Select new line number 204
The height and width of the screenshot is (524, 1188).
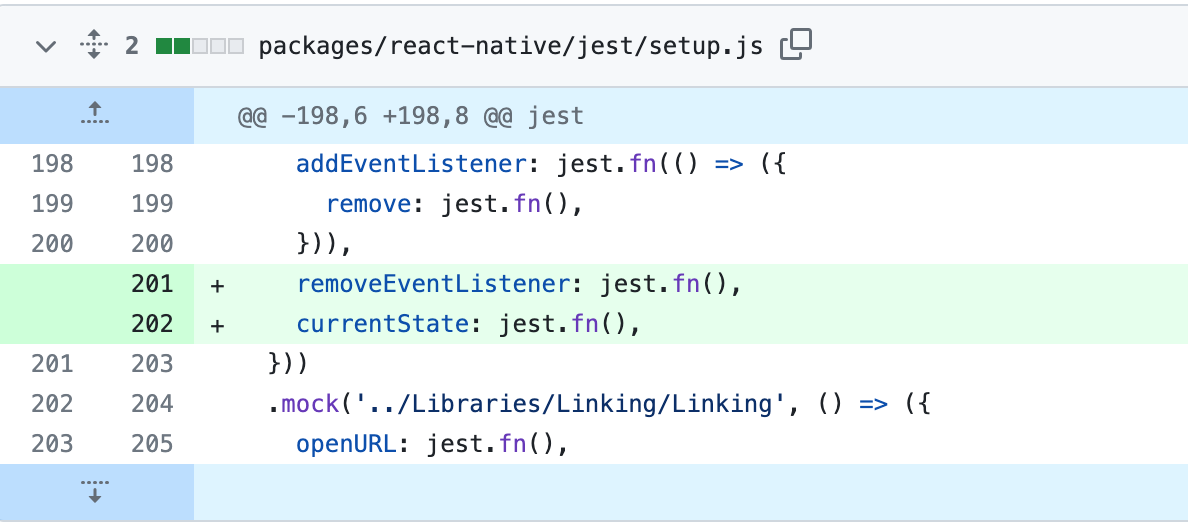[x=152, y=404]
